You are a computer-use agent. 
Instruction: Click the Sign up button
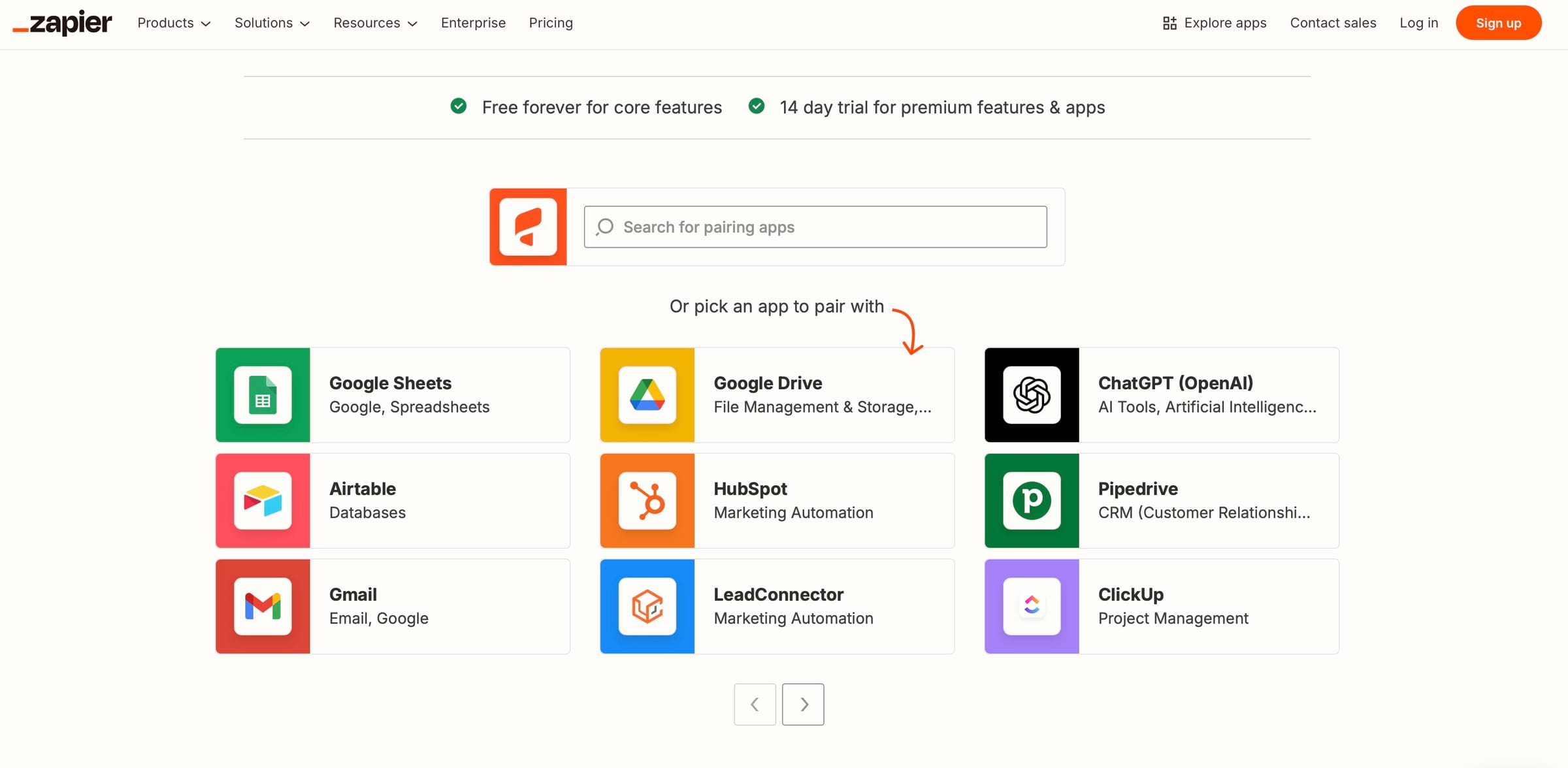(x=1498, y=22)
